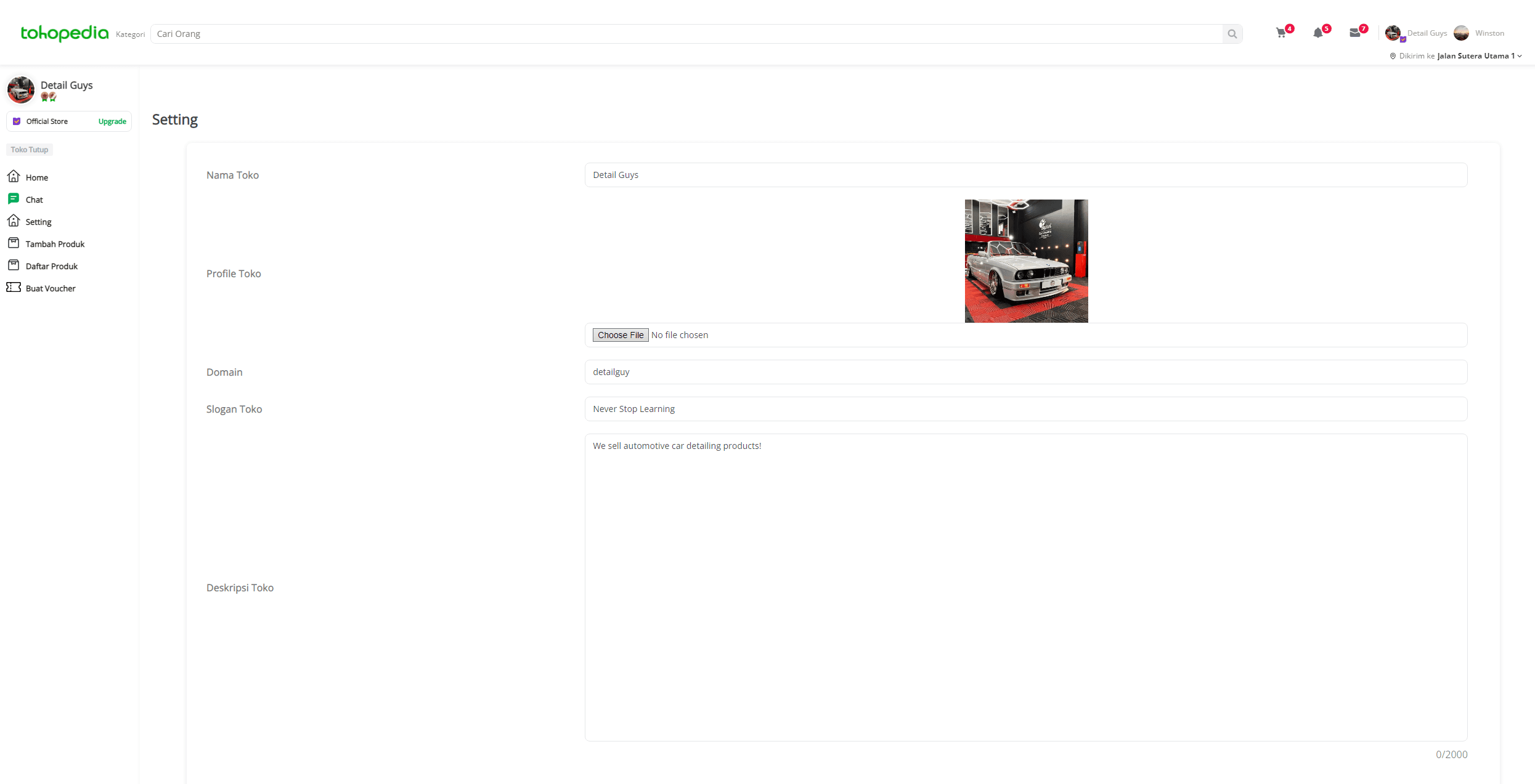
Task: Select Setting in the sidebar menu
Action: point(38,221)
